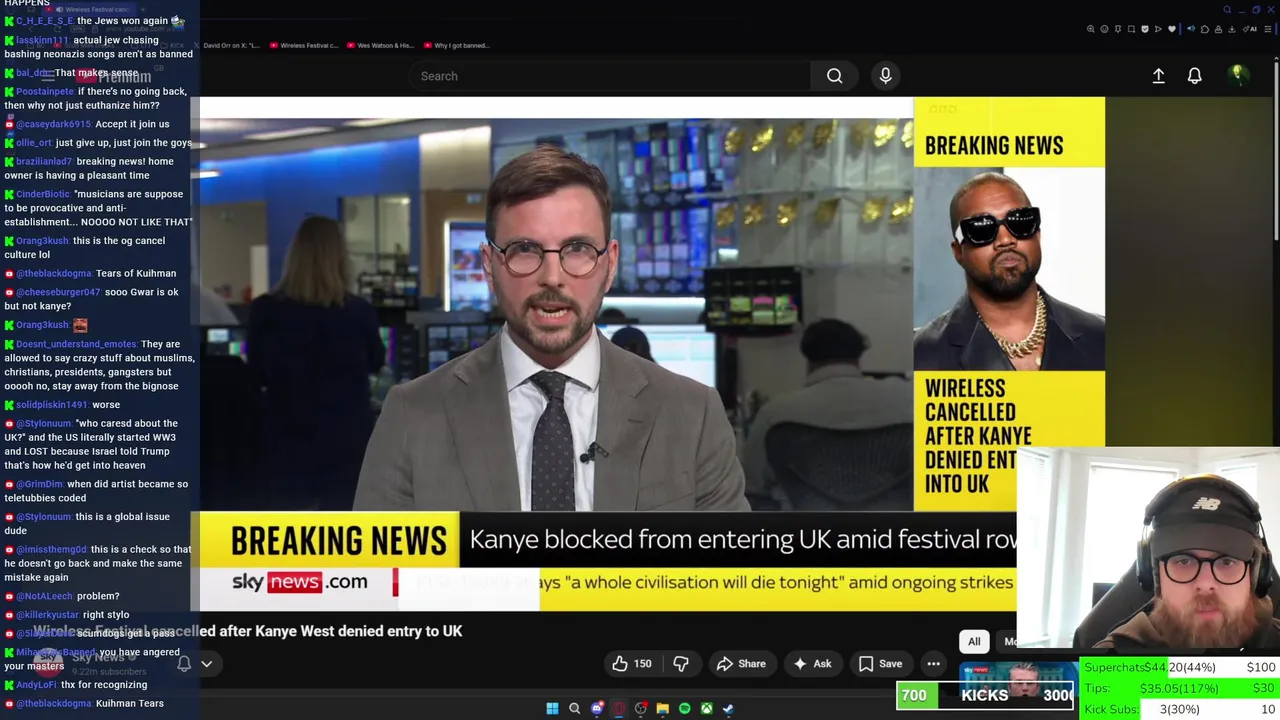Like the video with thumbs up

(x=632, y=664)
